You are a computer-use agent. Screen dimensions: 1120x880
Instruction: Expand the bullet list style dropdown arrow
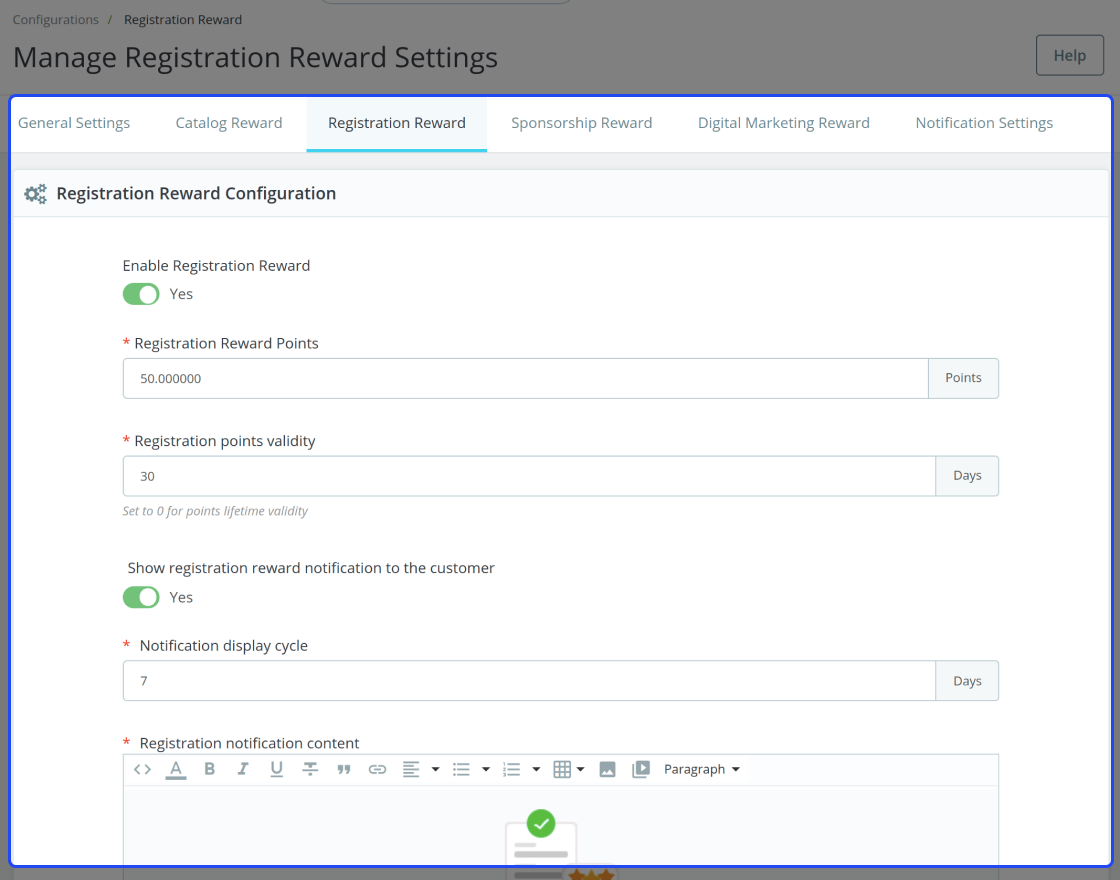(x=486, y=769)
